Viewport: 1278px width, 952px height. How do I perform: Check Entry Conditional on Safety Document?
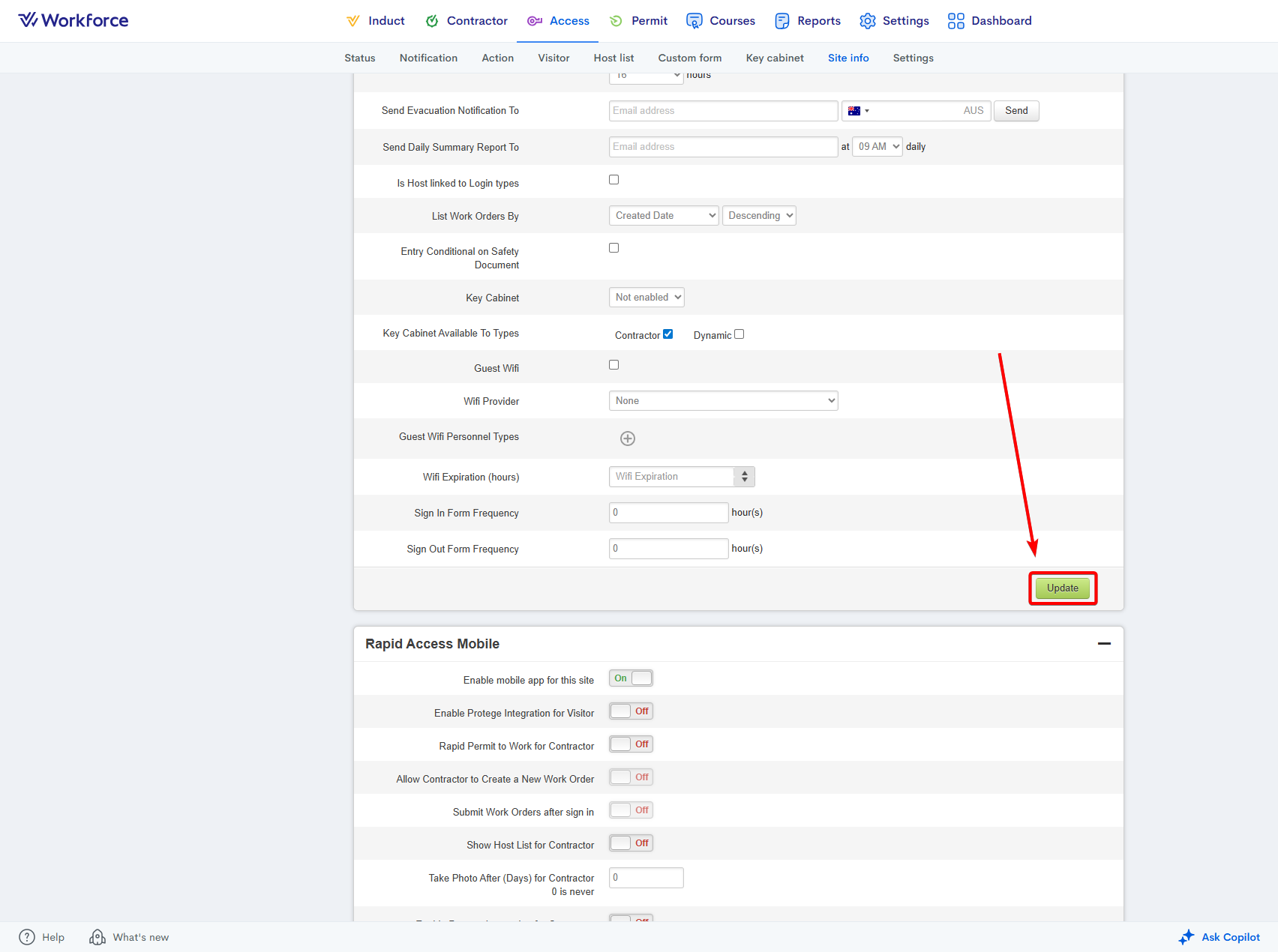[x=614, y=248]
